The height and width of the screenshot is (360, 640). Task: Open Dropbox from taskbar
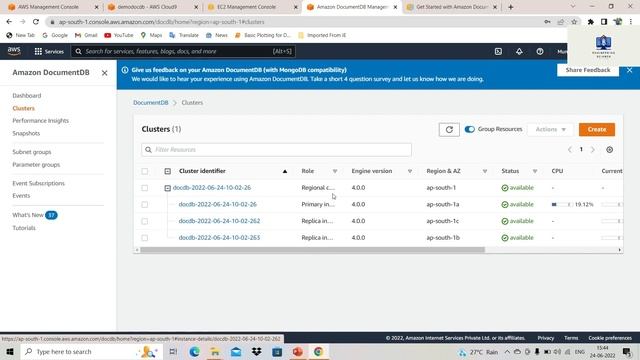[256, 351]
